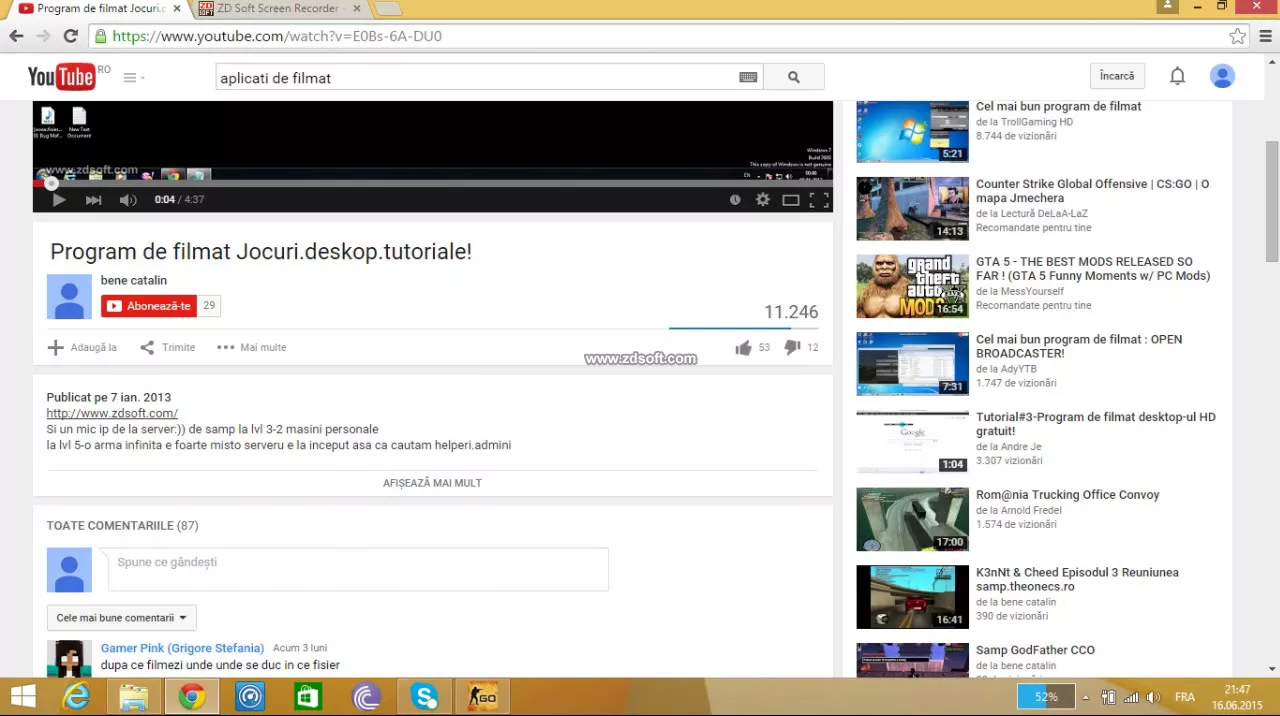The width and height of the screenshot is (1280, 716).
Task: Expand description with AFIȘEAZĂ MAI MULT
Action: coord(432,483)
